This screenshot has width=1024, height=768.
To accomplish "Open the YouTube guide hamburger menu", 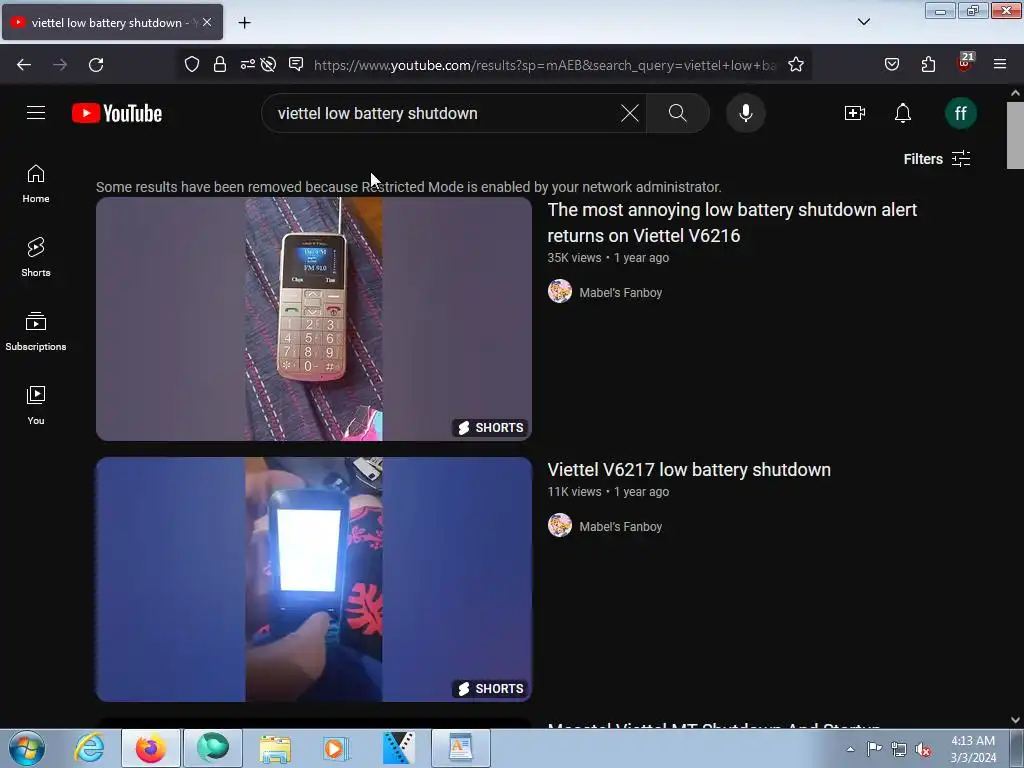I will [36, 113].
